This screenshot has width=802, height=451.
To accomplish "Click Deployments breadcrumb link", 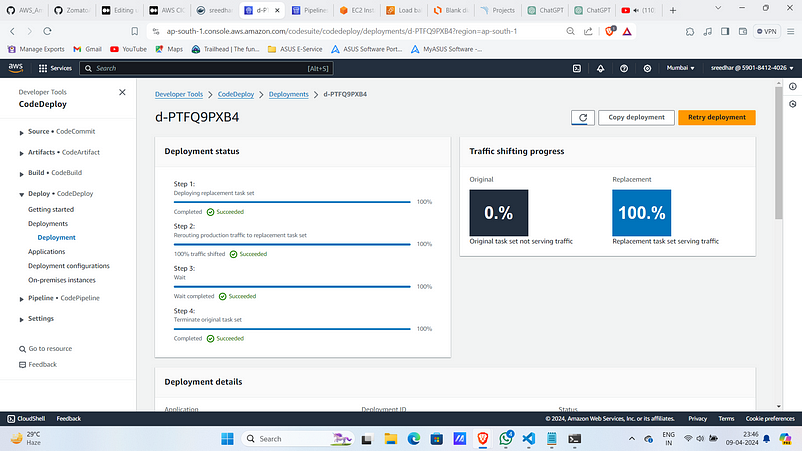I will [x=288, y=94].
